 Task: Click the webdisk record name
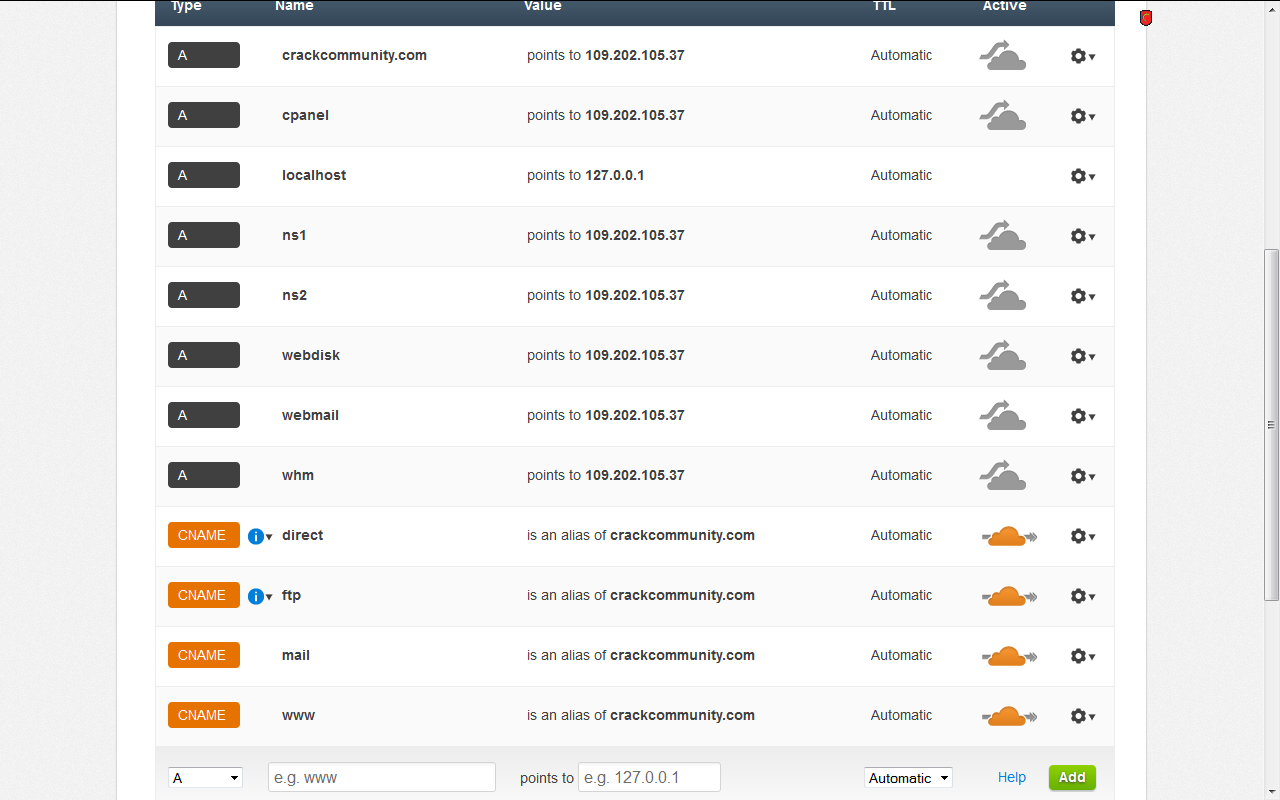click(x=311, y=355)
